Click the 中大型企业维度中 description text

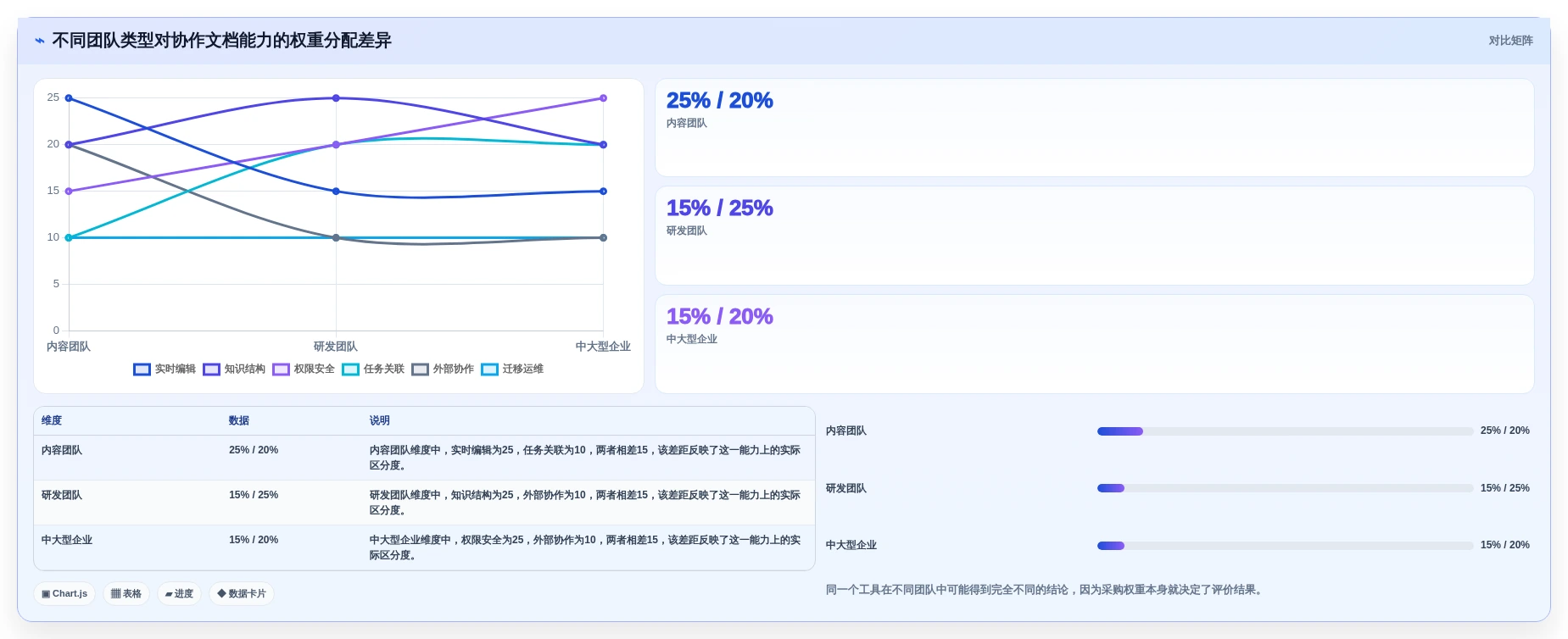[x=585, y=548]
